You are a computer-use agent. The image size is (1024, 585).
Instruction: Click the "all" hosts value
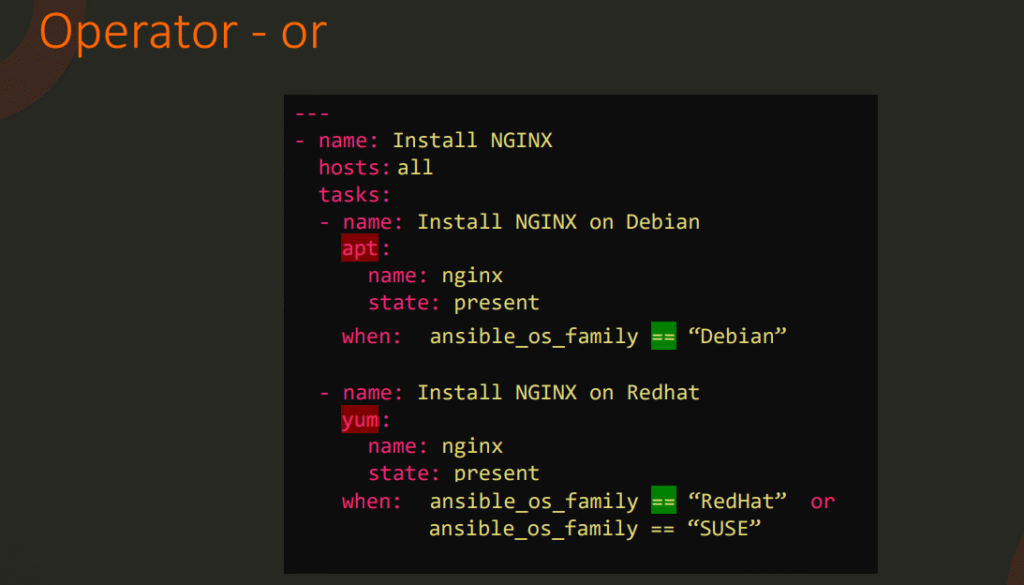pyautogui.click(x=415, y=167)
